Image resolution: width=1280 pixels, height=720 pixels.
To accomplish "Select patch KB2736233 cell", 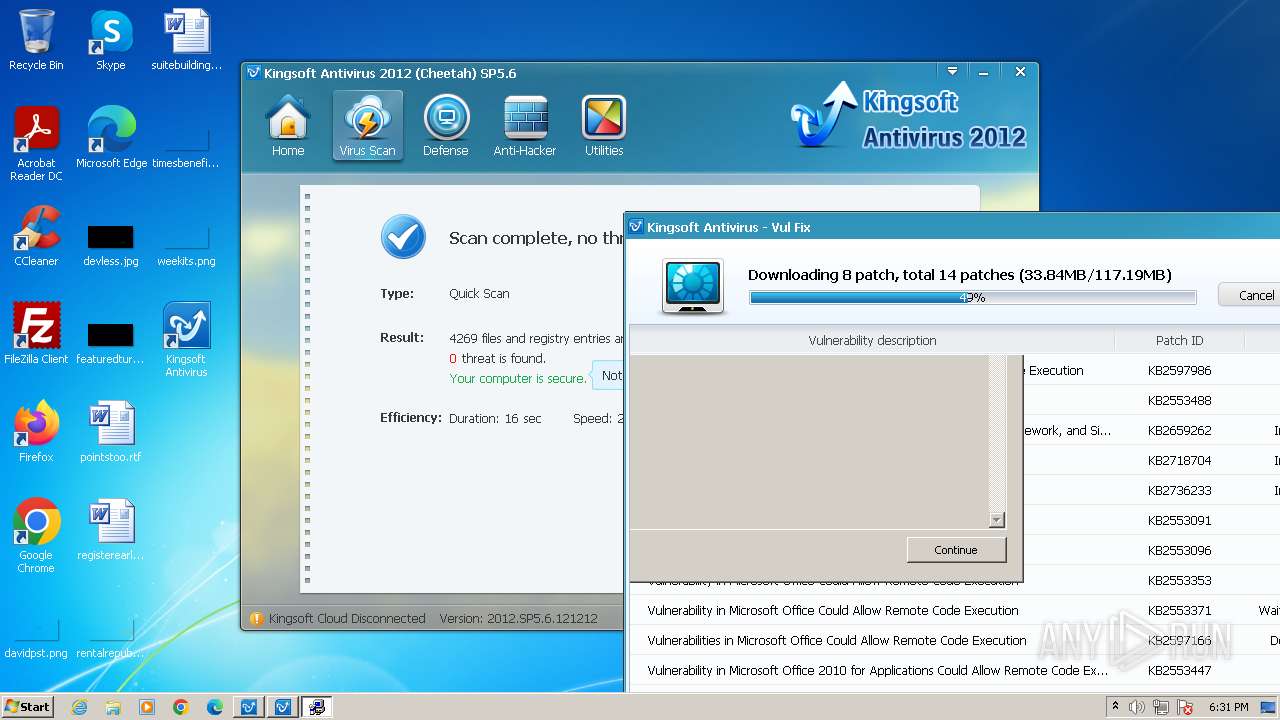I will pyautogui.click(x=1180, y=490).
